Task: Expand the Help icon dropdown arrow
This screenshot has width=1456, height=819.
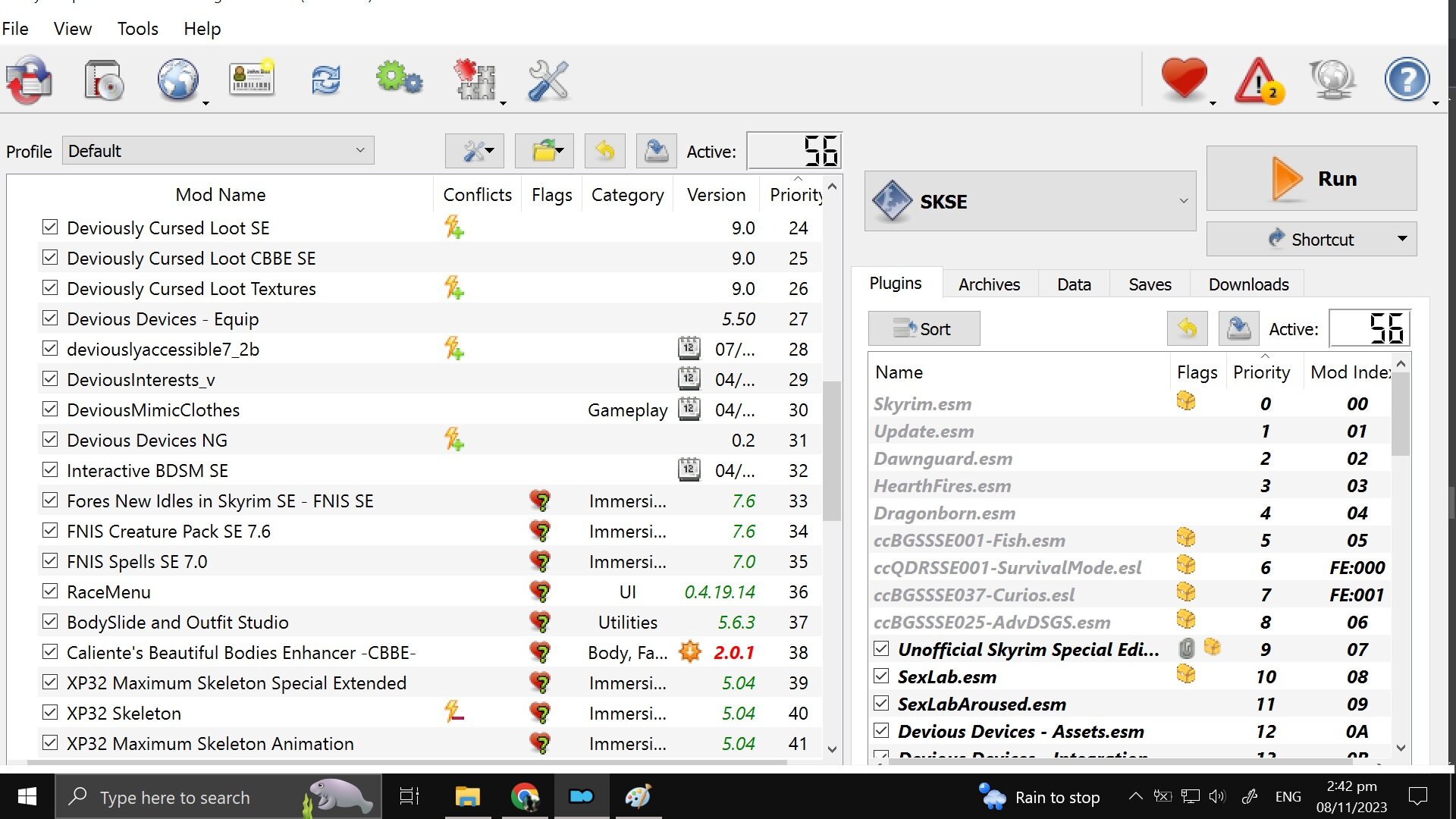Action: coord(1436,103)
